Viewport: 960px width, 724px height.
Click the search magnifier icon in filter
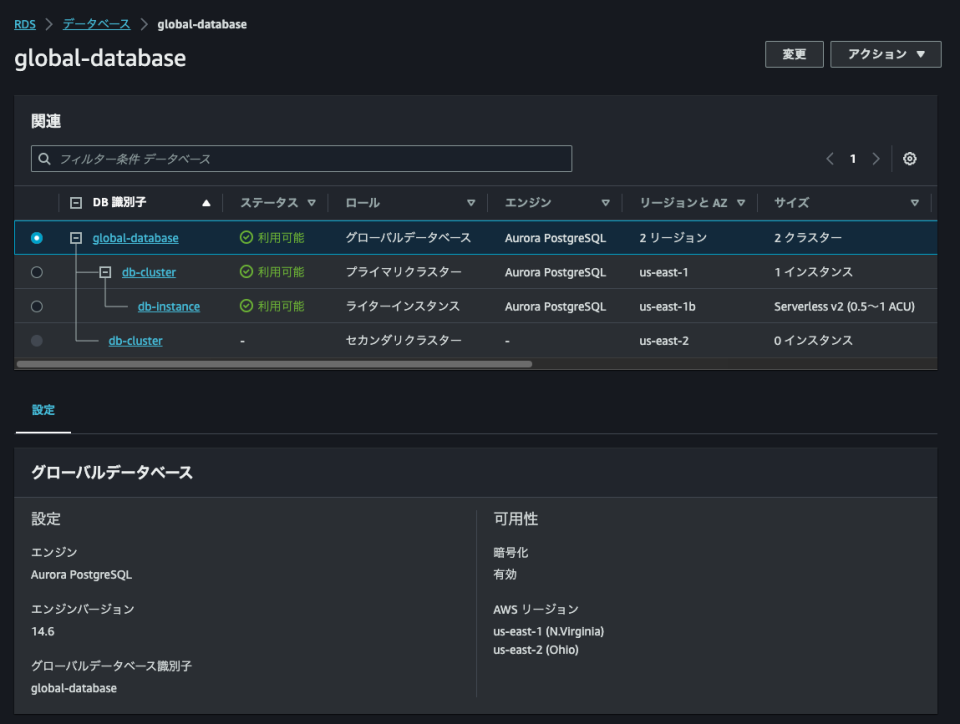44,159
